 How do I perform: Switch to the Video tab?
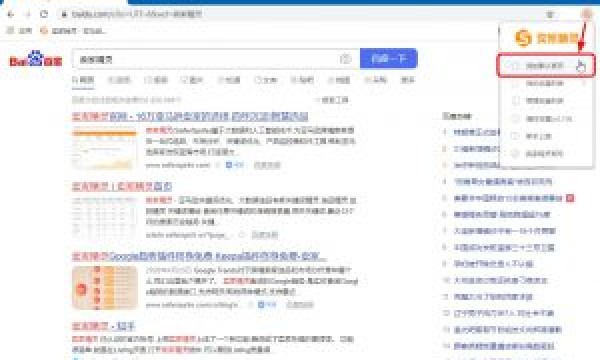click(156, 80)
